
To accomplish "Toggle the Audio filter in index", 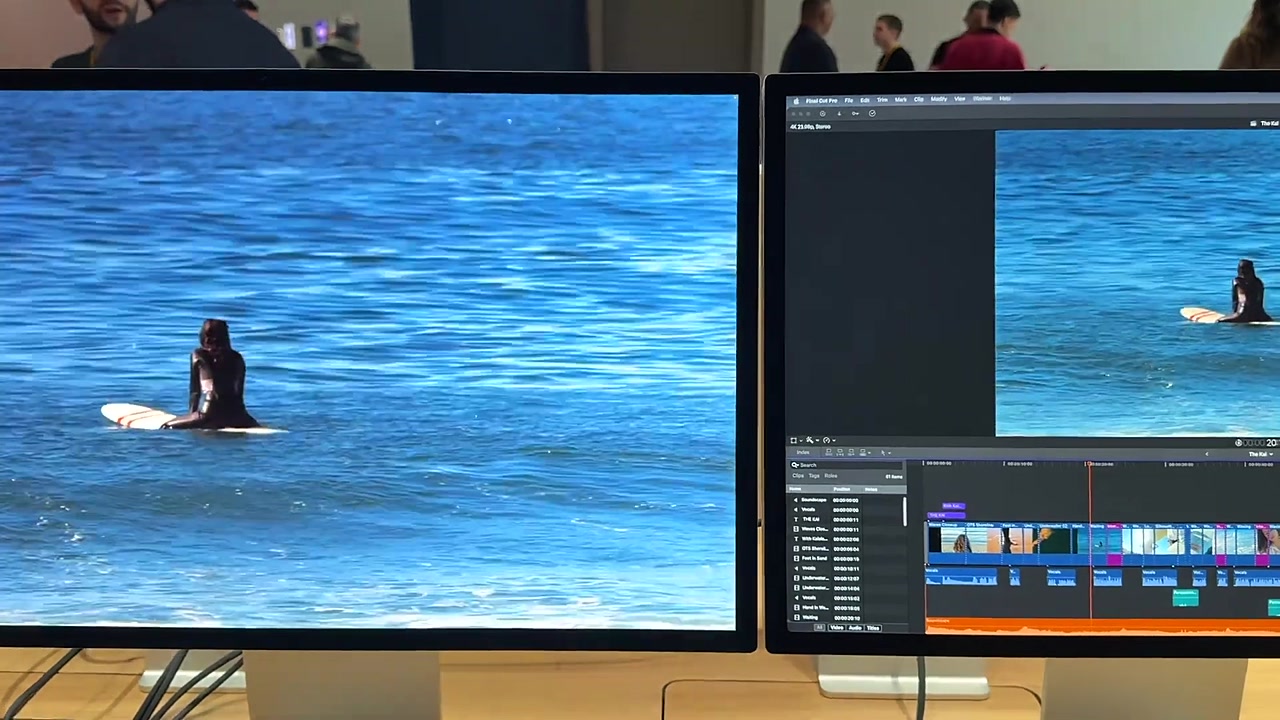I will 855,628.
